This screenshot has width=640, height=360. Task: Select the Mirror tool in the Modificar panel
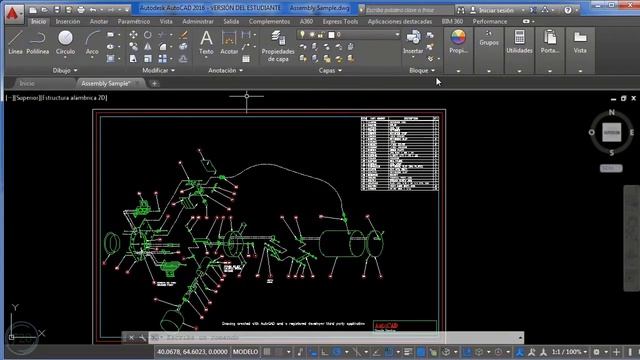click(x=148, y=47)
